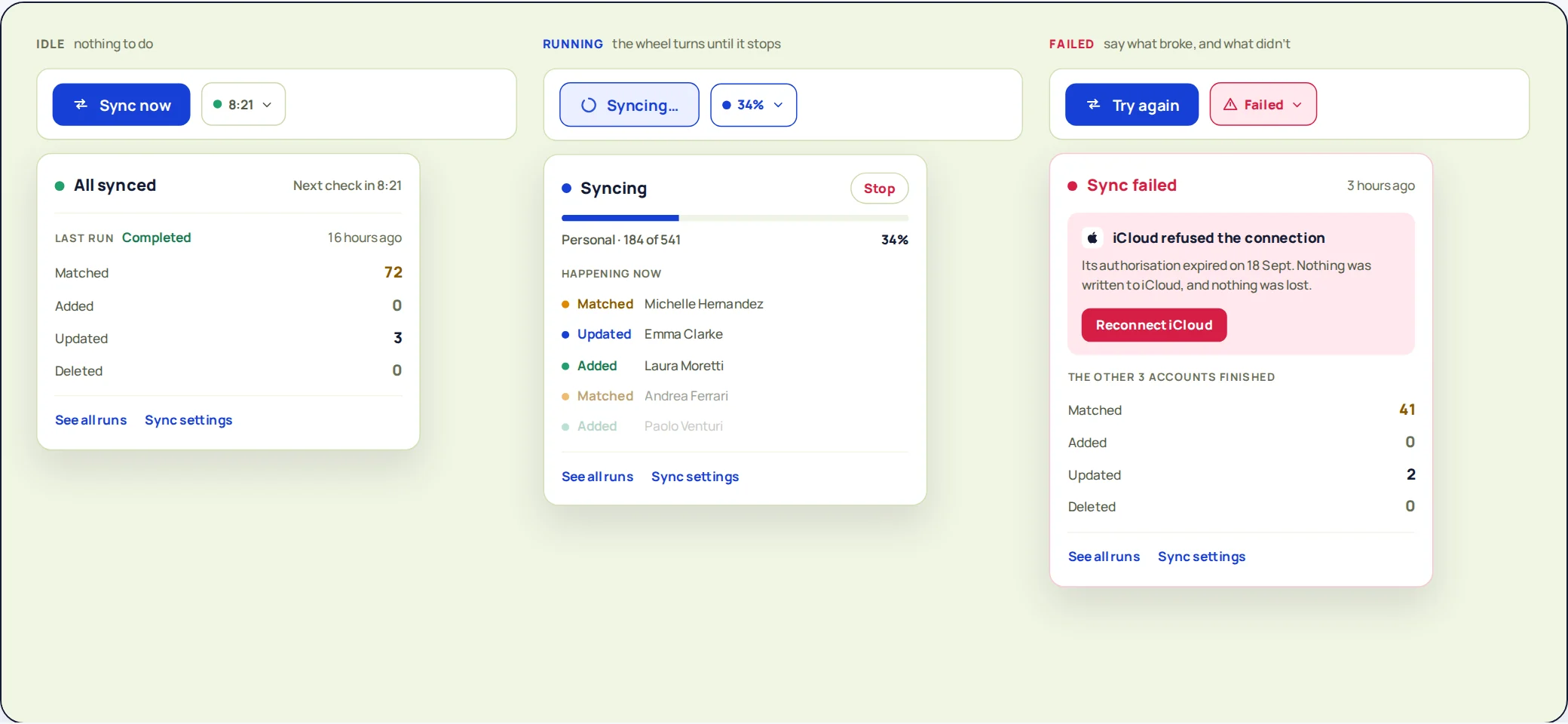The width and height of the screenshot is (1568, 724).
Task: Click the Apple iCloud icon
Action: (x=1093, y=238)
